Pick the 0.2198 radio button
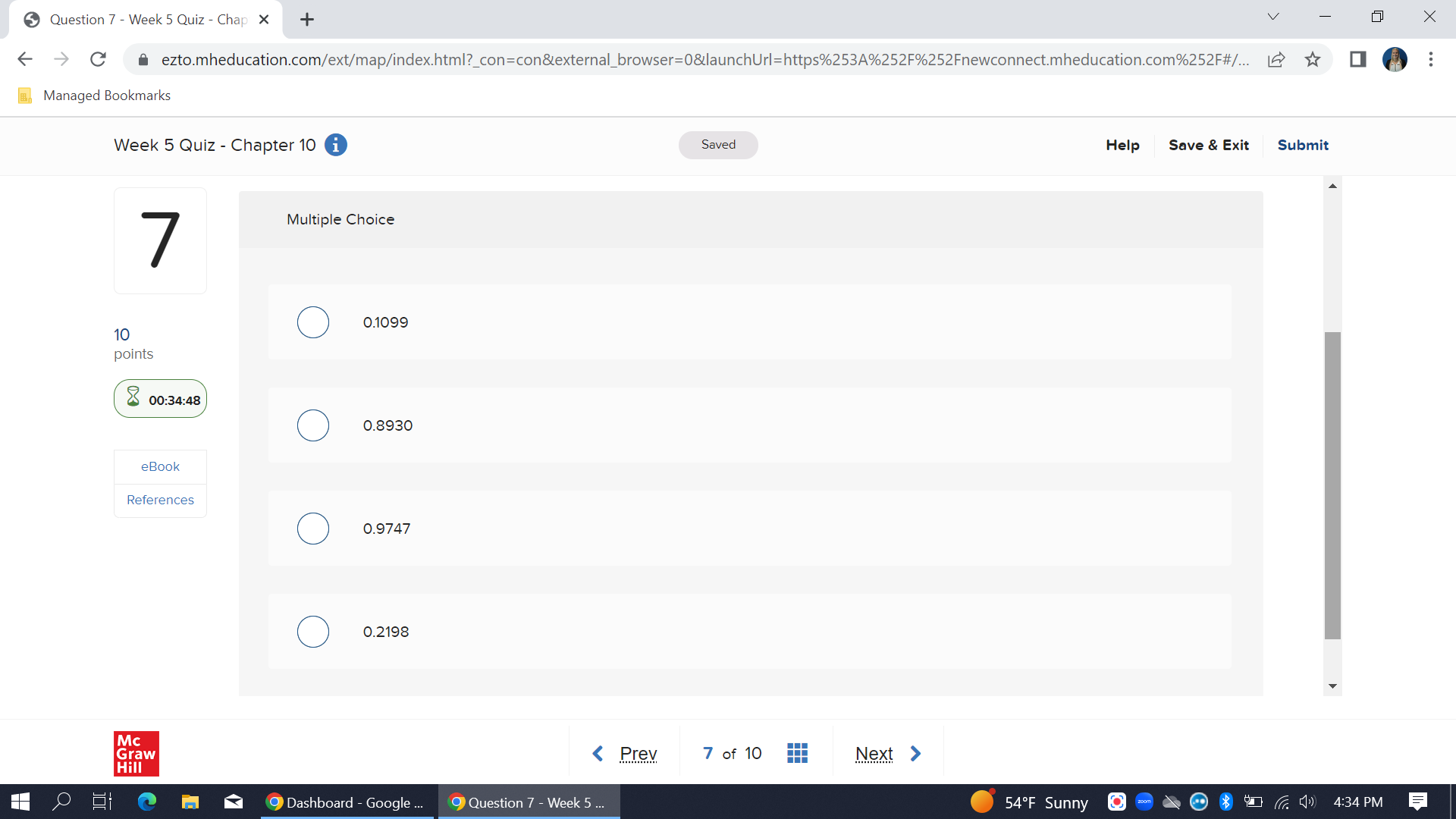 click(313, 632)
